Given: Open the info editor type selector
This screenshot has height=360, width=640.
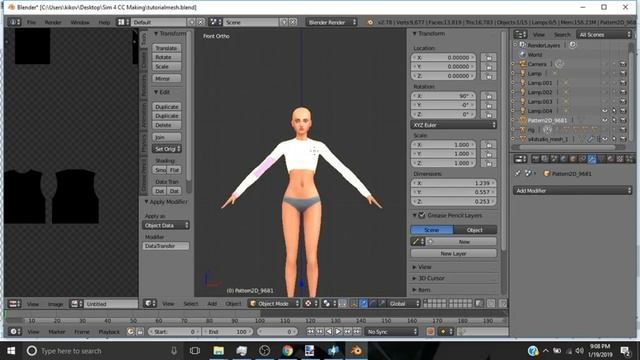Looking at the screenshot, I should point(14,22).
